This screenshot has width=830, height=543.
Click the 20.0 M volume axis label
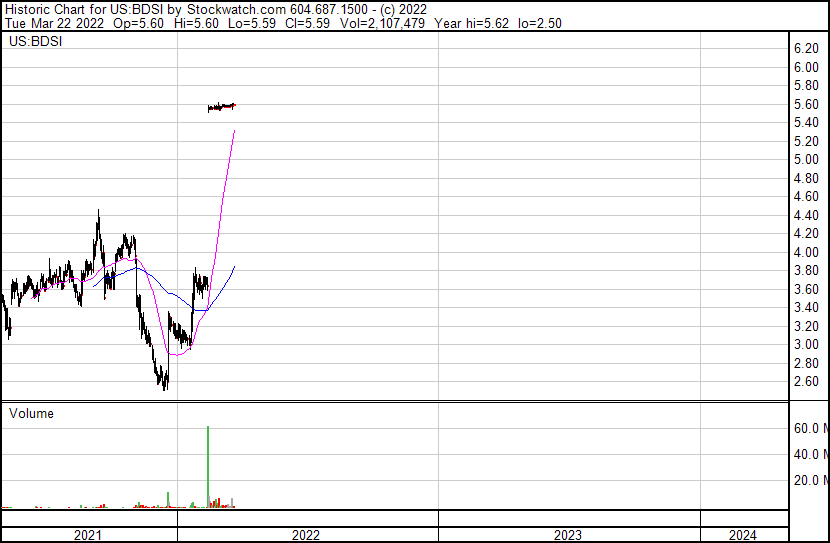810,480
